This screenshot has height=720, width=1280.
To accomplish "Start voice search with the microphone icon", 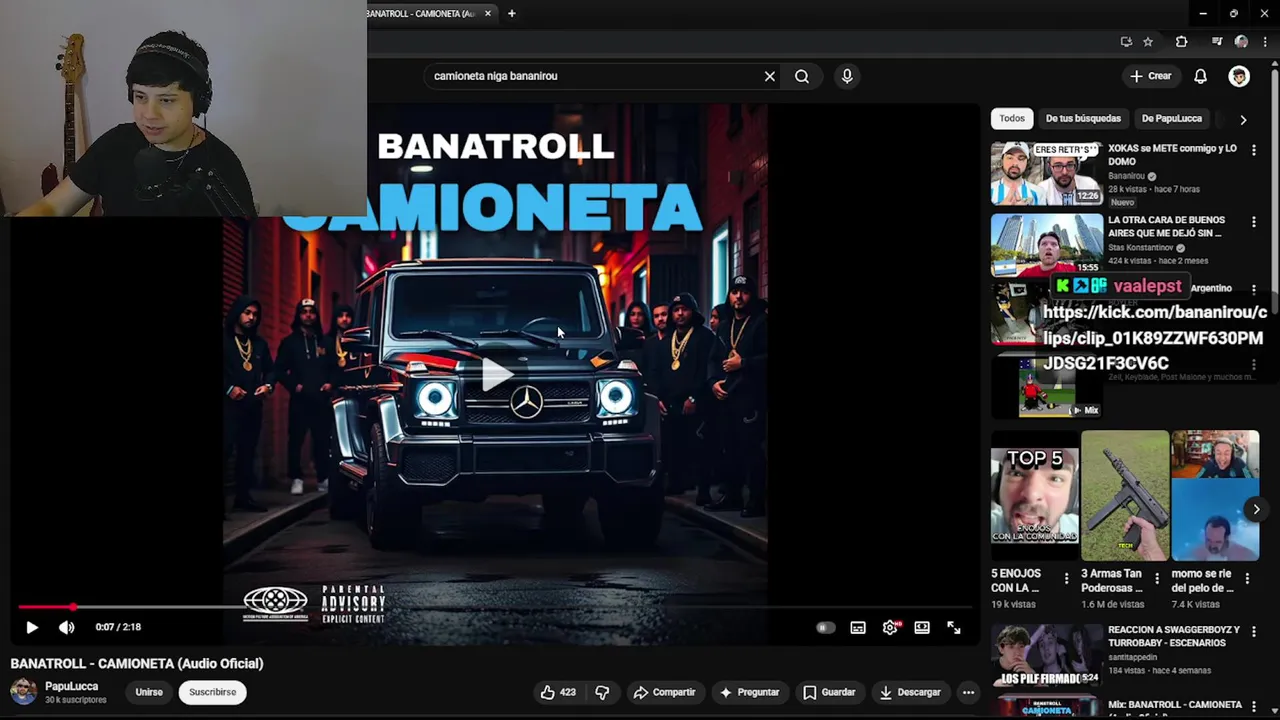I will (847, 76).
